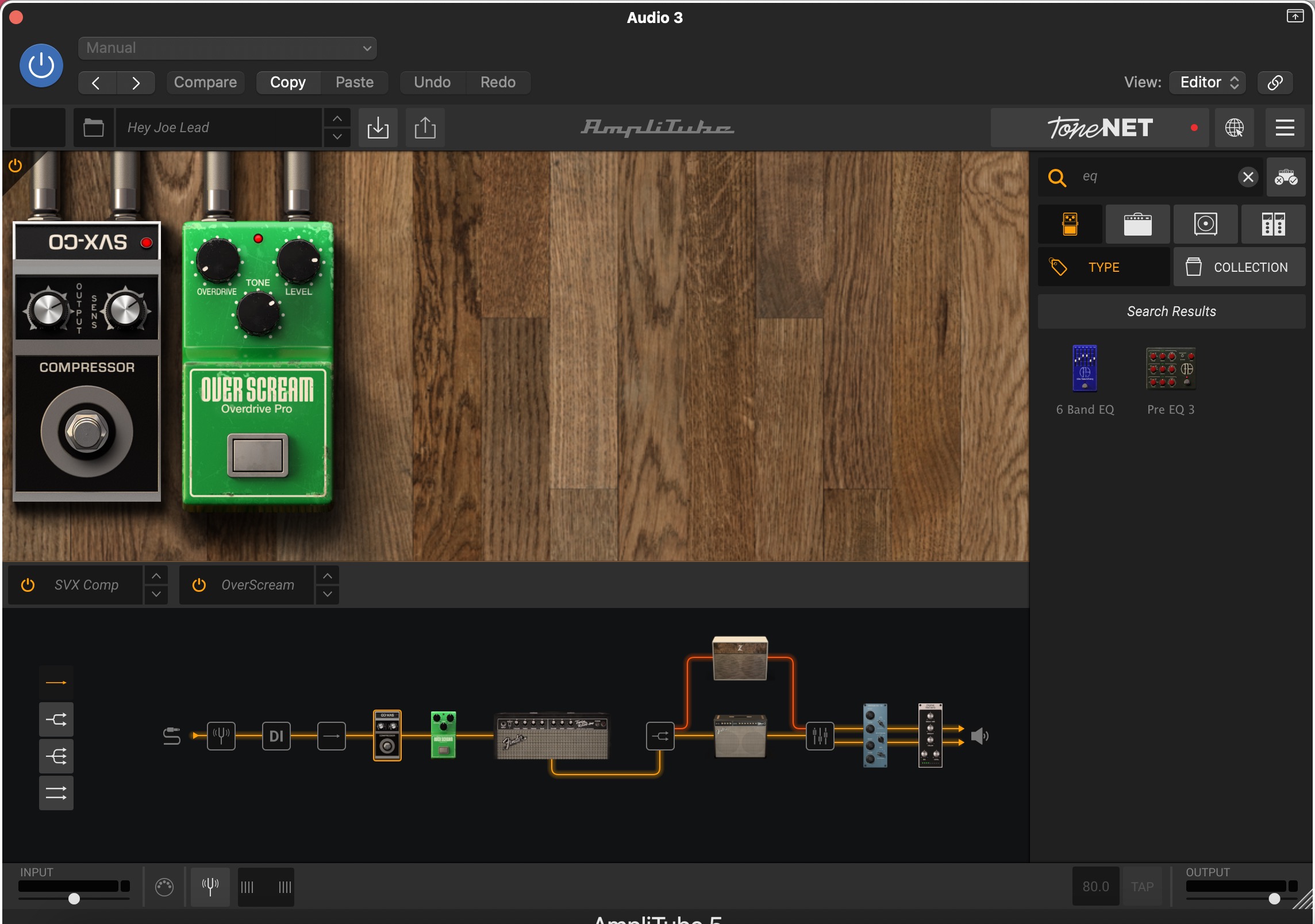Toggle the bottom bar tuner button

(210, 887)
